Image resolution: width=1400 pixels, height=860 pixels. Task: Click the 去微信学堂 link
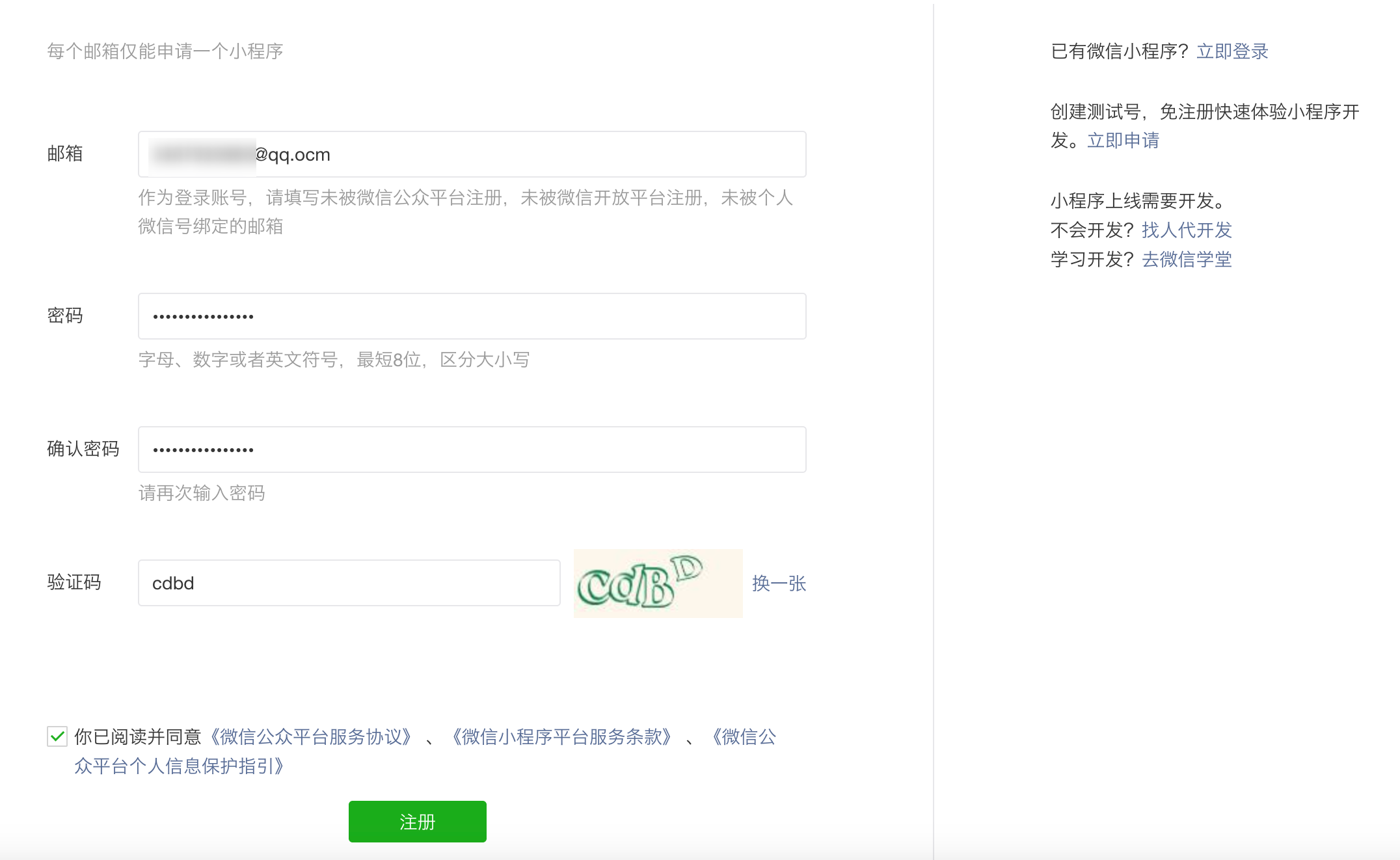pyautogui.click(x=1187, y=260)
